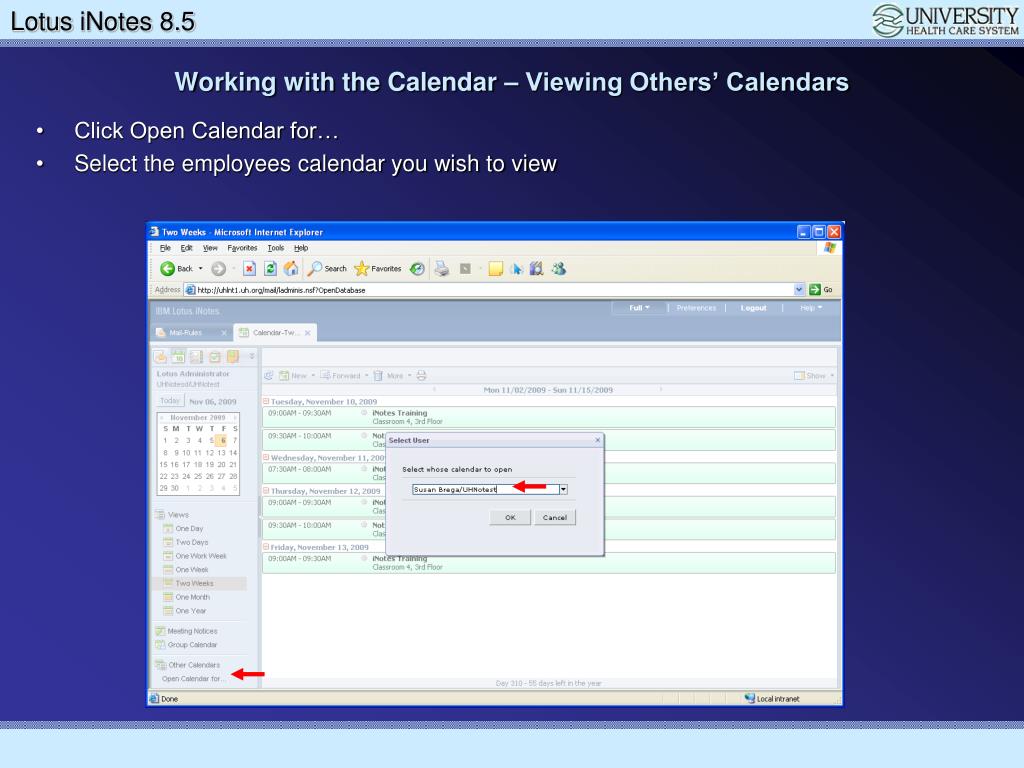1024x768 pixels.
Task: Open the user name dropdown arrow
Action: (x=564, y=489)
